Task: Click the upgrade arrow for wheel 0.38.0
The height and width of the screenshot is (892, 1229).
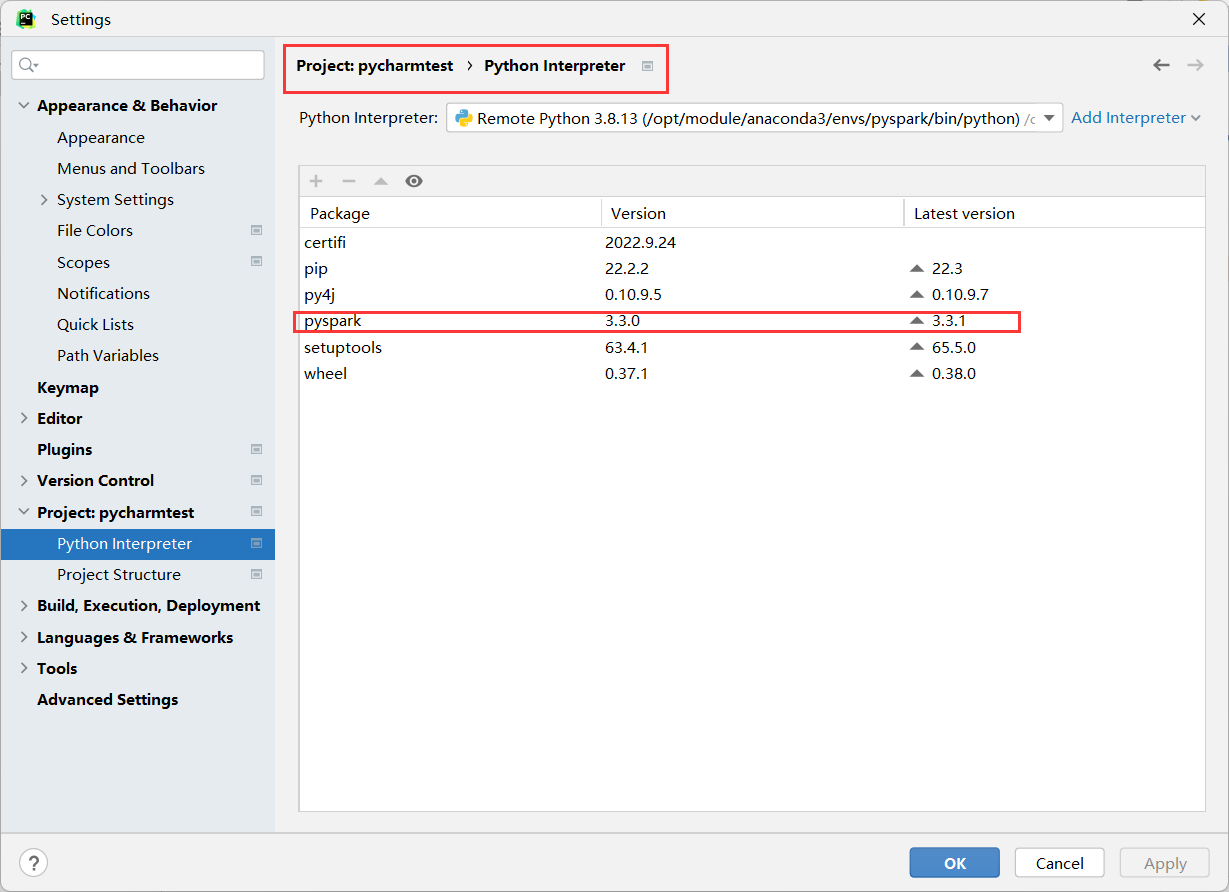Action: click(x=916, y=374)
